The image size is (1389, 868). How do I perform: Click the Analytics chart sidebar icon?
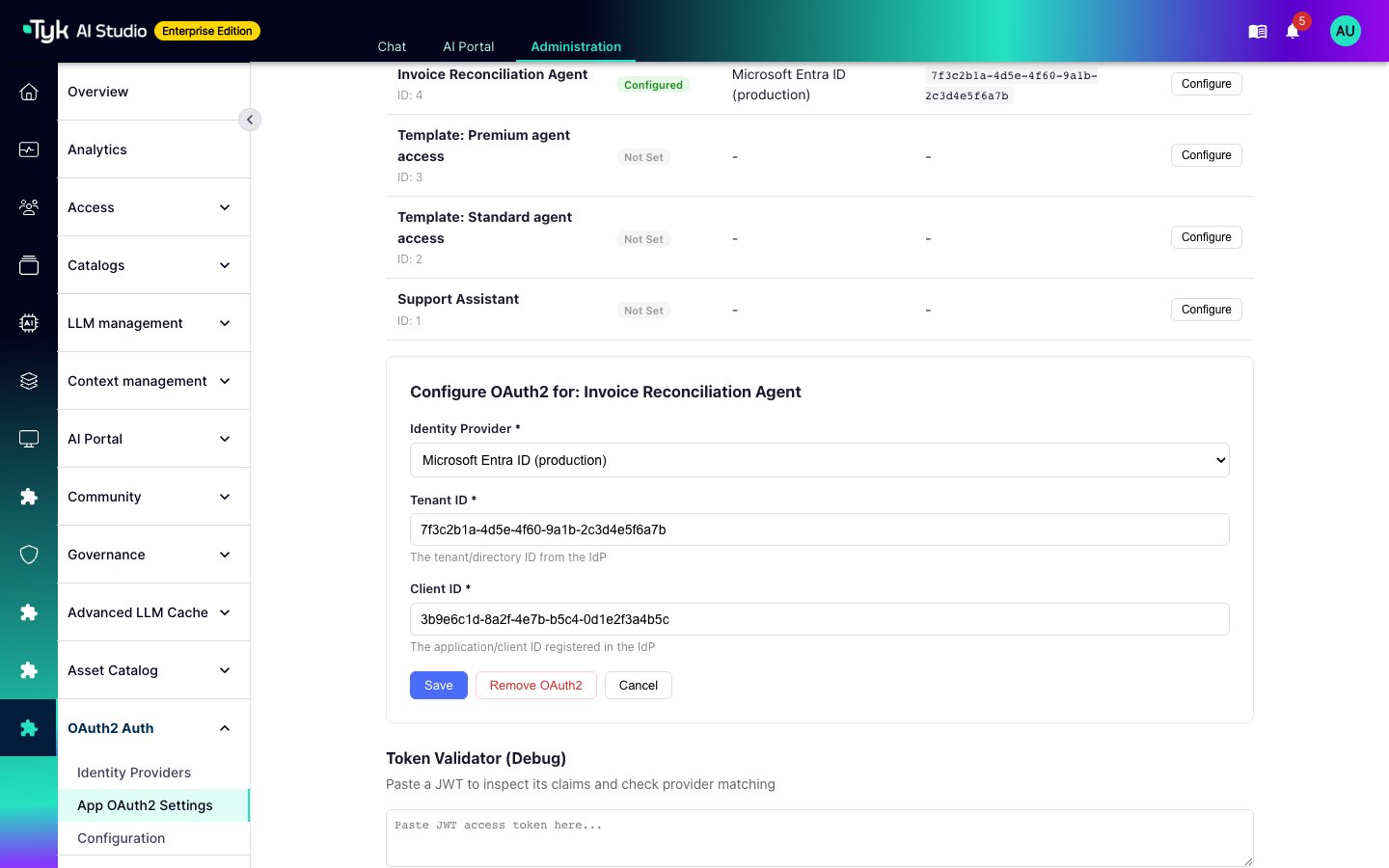pos(29,149)
